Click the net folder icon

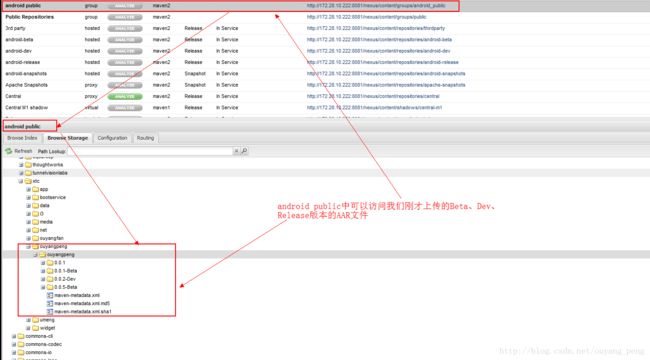coord(36,230)
